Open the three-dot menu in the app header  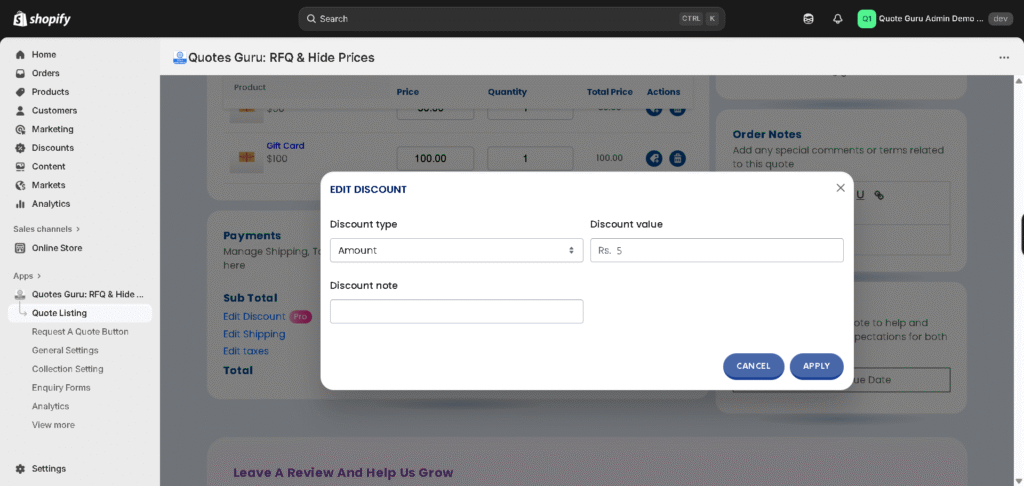point(1004,58)
